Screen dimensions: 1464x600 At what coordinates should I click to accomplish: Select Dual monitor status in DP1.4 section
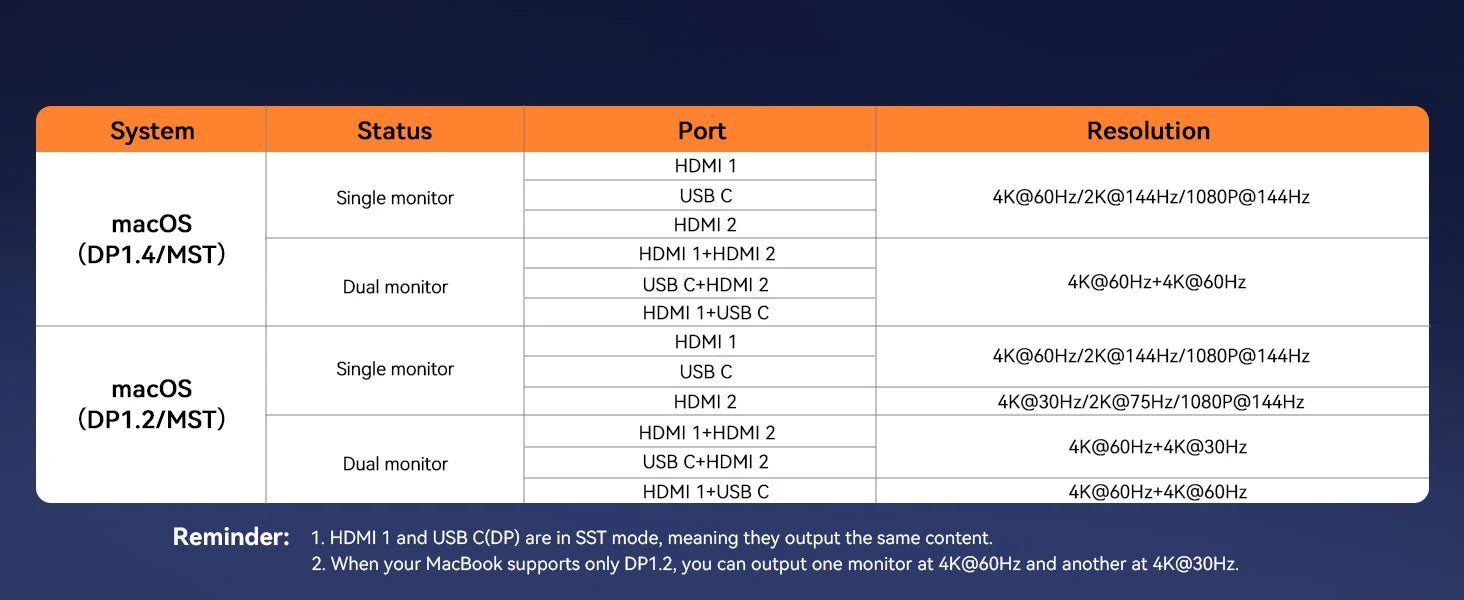[x=395, y=287]
